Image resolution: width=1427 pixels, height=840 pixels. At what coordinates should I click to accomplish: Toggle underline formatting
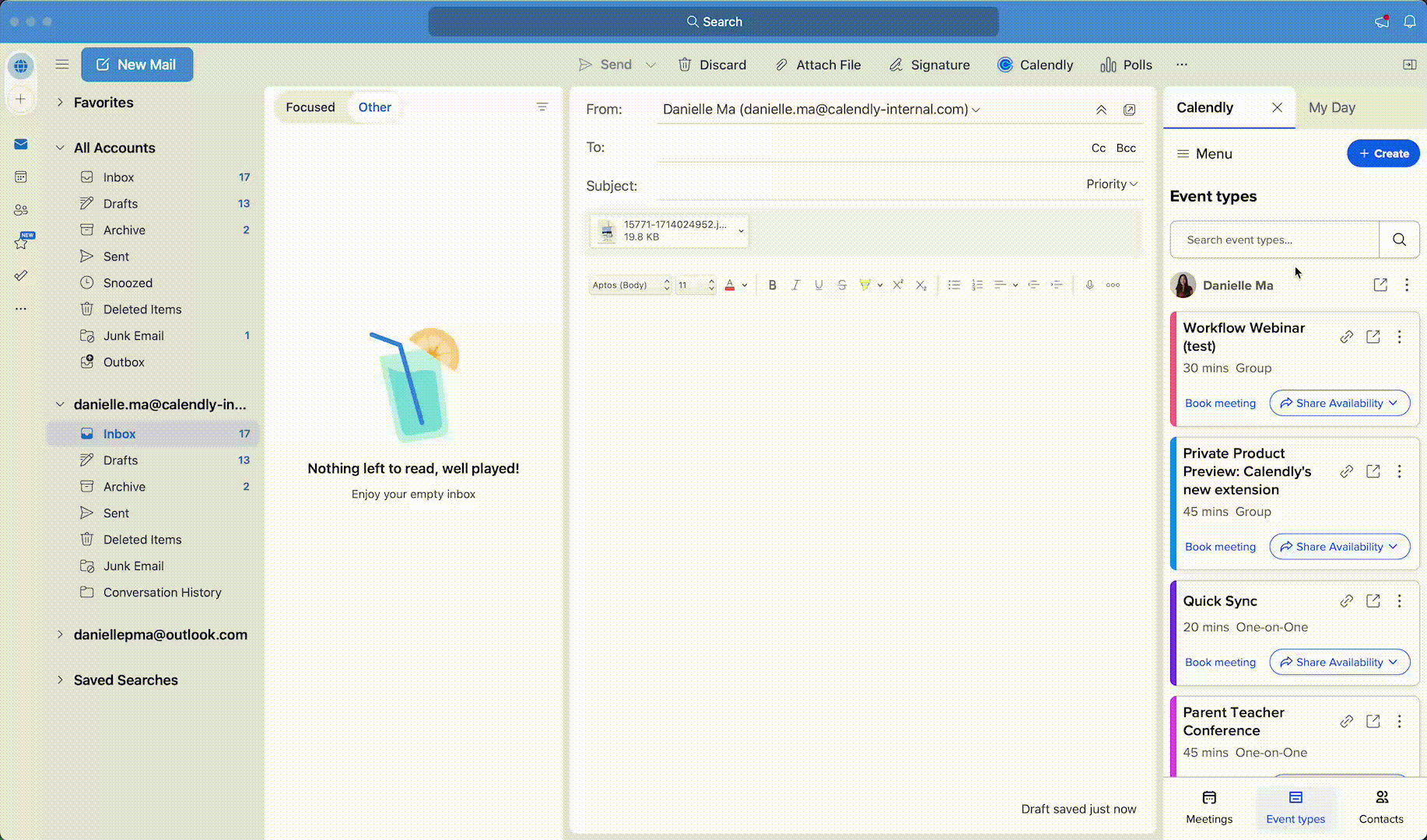point(819,285)
